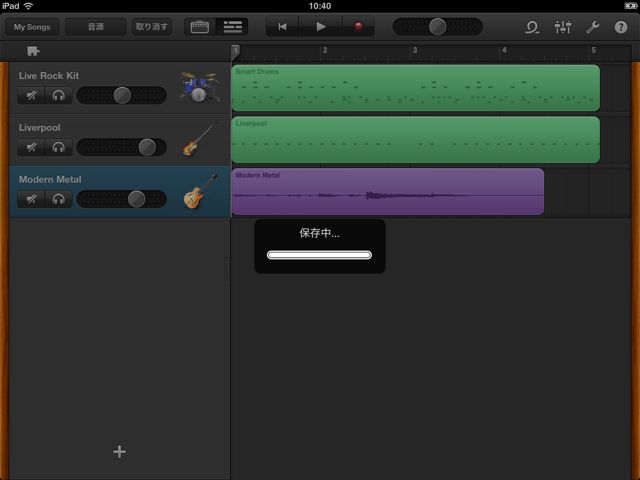Click the playhead at bar 1

236,51
